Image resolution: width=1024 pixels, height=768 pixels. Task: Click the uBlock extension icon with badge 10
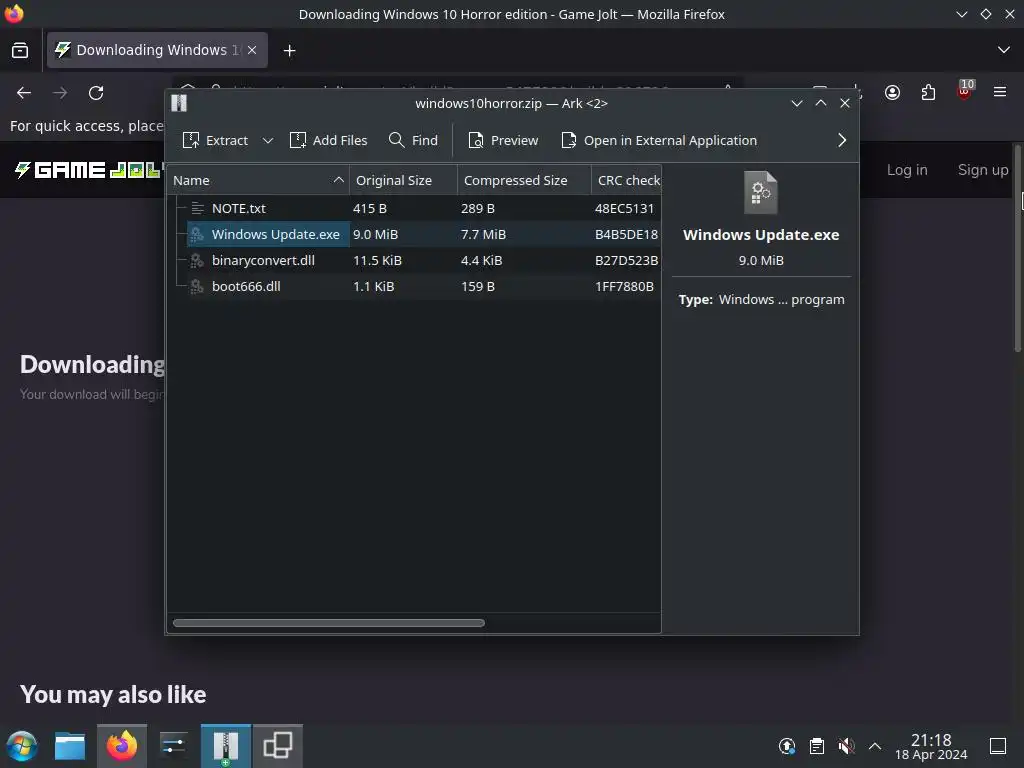point(965,91)
